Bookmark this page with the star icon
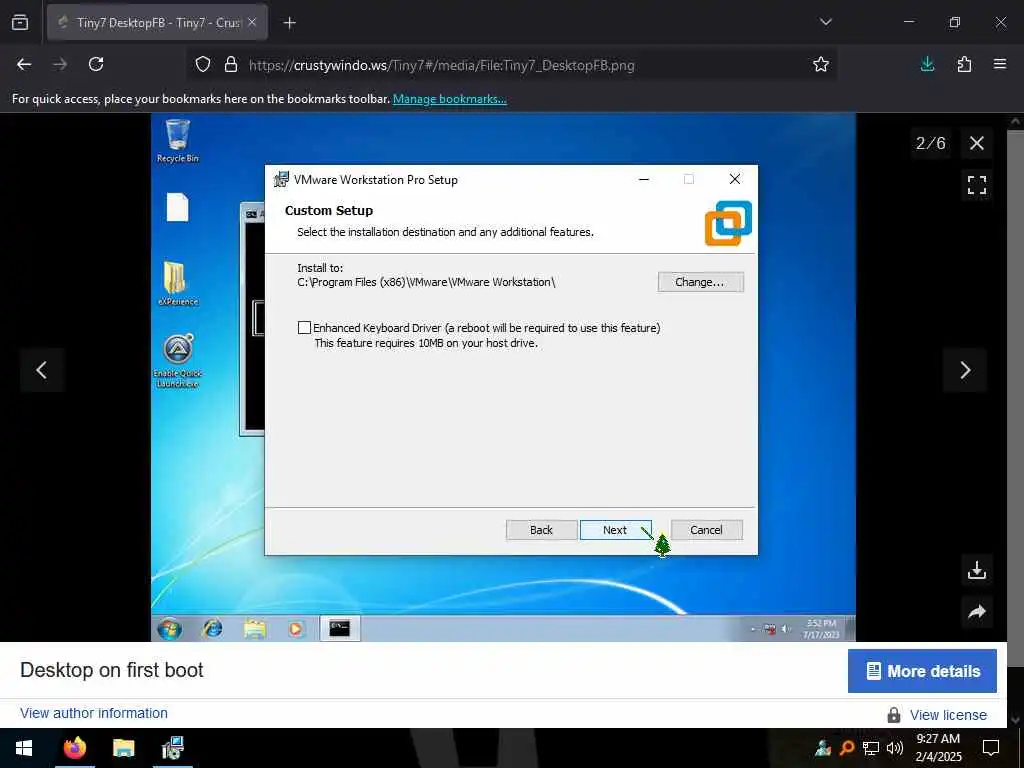1024x768 pixels. (x=821, y=65)
